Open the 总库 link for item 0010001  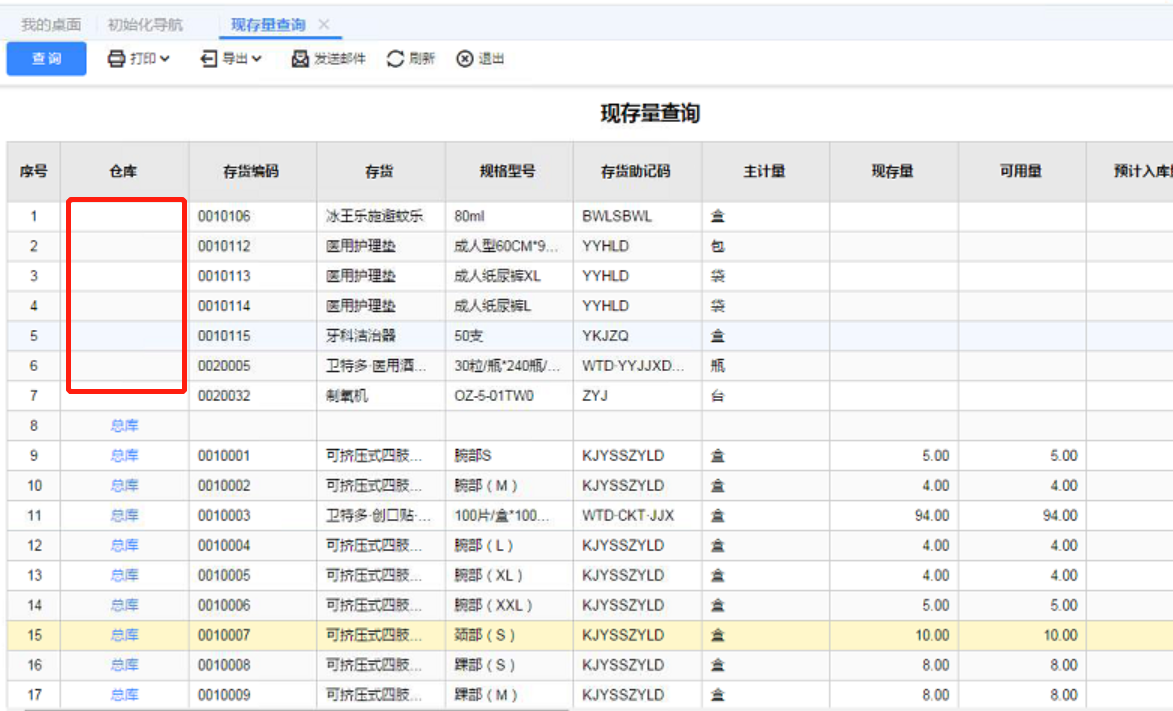coord(124,456)
